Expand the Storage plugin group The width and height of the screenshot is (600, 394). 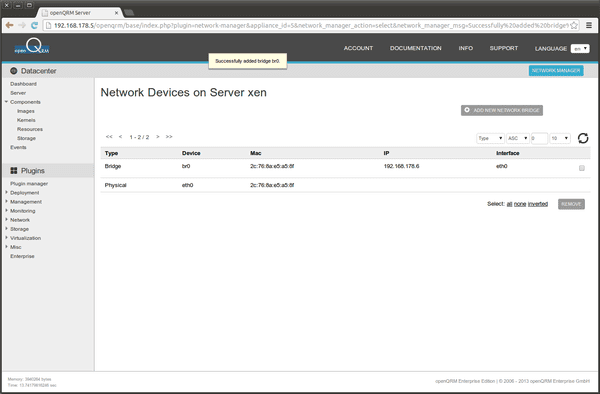[6, 229]
